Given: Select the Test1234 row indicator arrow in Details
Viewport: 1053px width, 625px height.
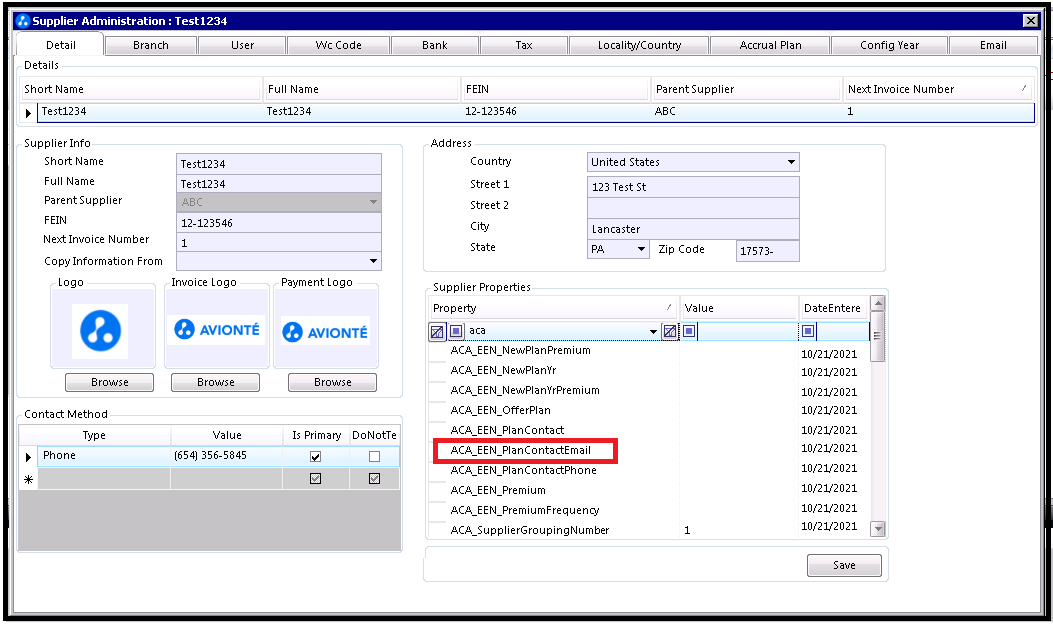Looking at the screenshot, I should click(28, 113).
